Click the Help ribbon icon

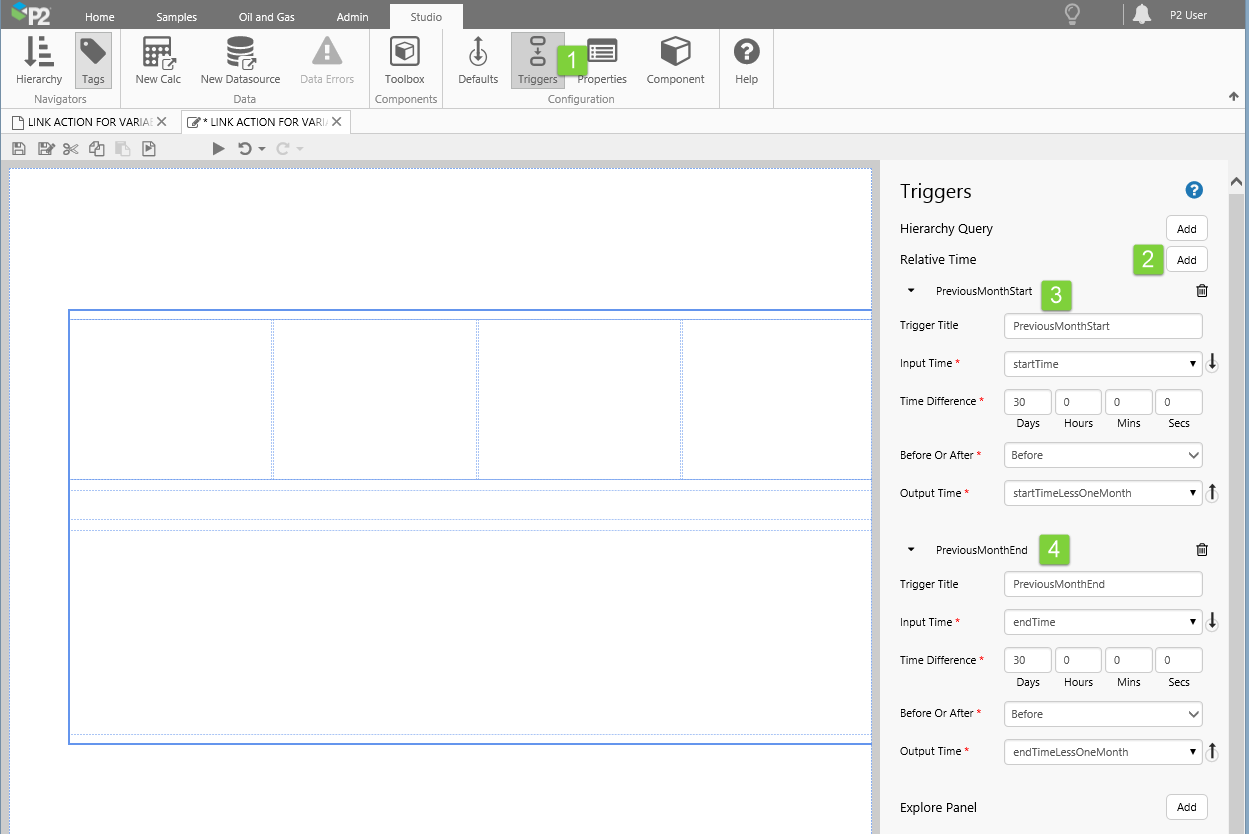click(746, 60)
